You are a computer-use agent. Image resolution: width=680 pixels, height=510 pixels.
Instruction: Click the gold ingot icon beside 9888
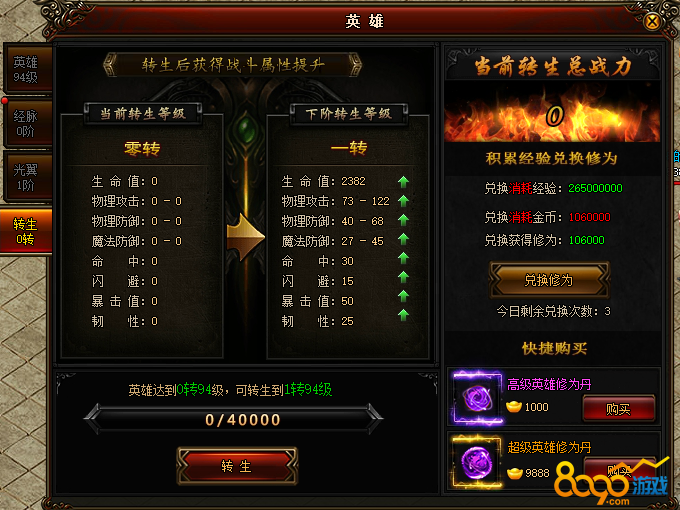click(x=515, y=473)
